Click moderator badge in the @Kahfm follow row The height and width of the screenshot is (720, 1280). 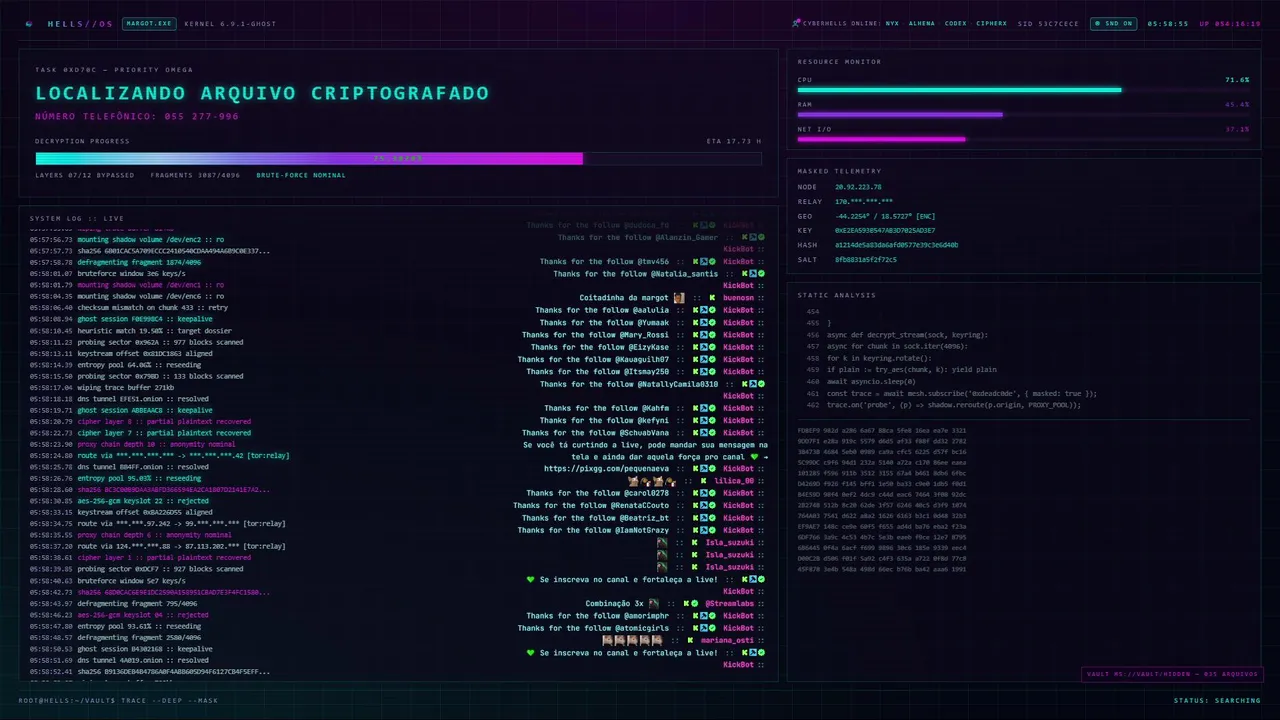pyautogui.click(x=704, y=408)
